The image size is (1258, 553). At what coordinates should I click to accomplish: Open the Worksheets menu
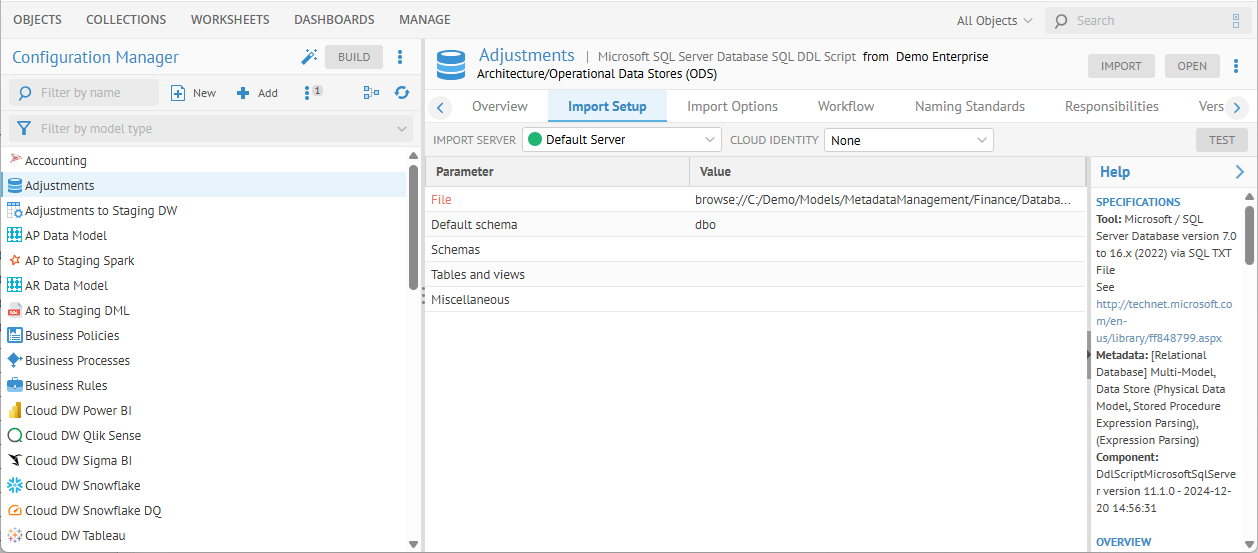(230, 20)
